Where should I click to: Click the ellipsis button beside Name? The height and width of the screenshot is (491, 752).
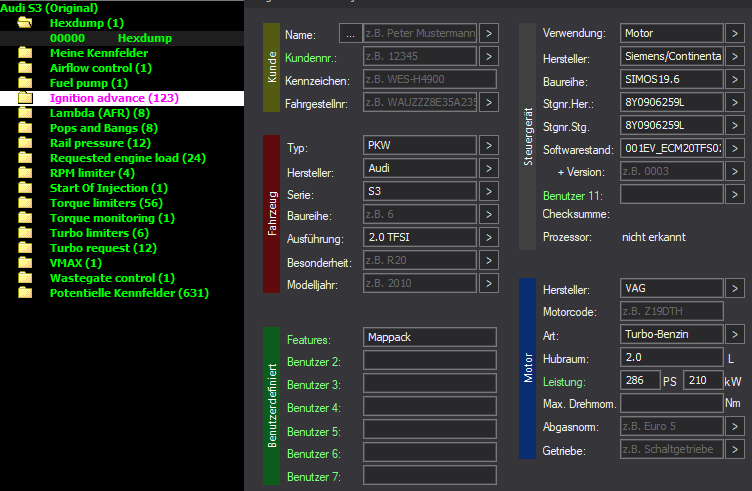(x=351, y=34)
